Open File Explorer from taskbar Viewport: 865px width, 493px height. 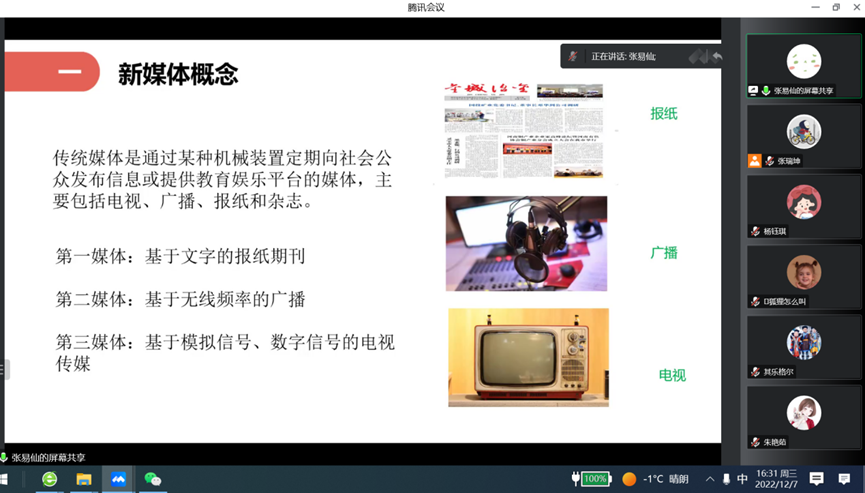pyautogui.click(x=84, y=479)
